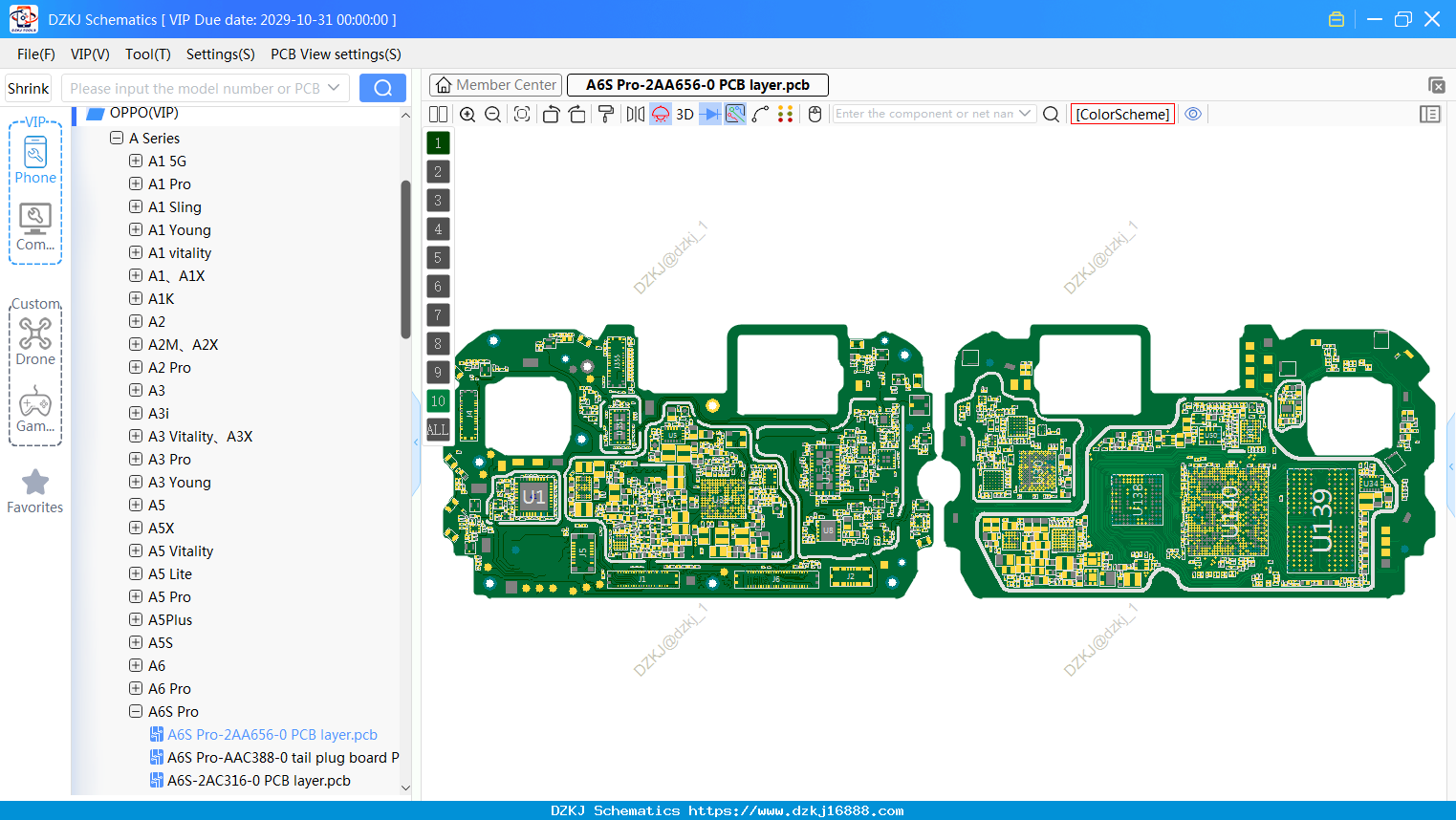Click the split view layout icon

[438, 114]
